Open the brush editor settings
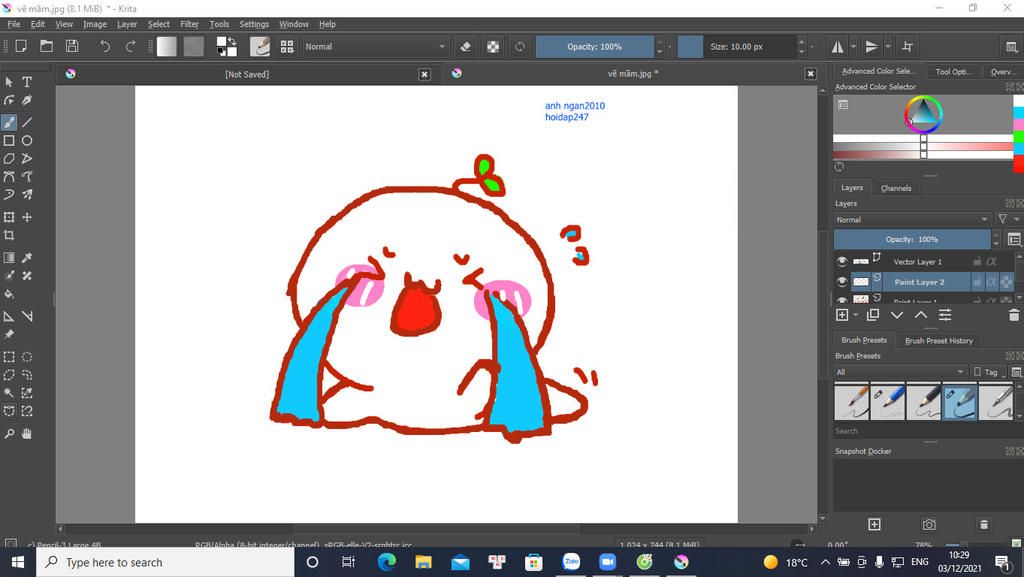The image size is (1024, 577). tap(260, 46)
